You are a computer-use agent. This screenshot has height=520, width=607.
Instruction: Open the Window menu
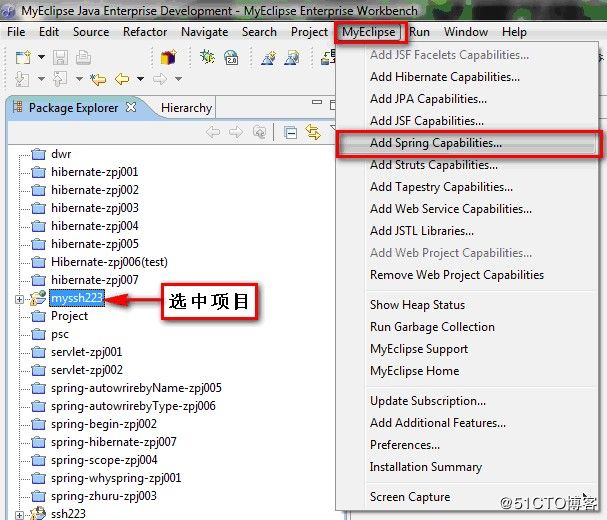point(466,32)
